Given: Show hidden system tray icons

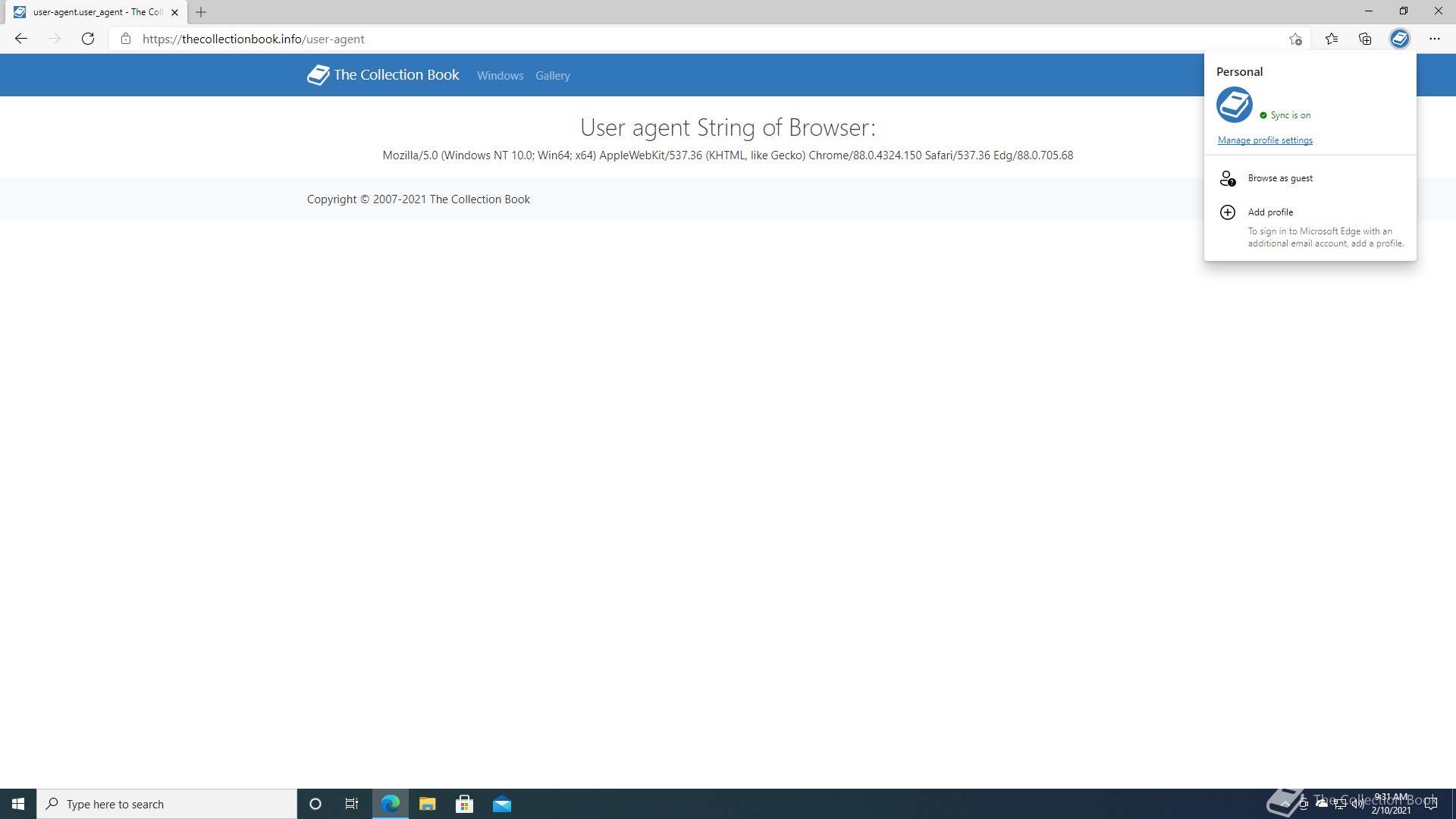Looking at the screenshot, I should point(1285,804).
